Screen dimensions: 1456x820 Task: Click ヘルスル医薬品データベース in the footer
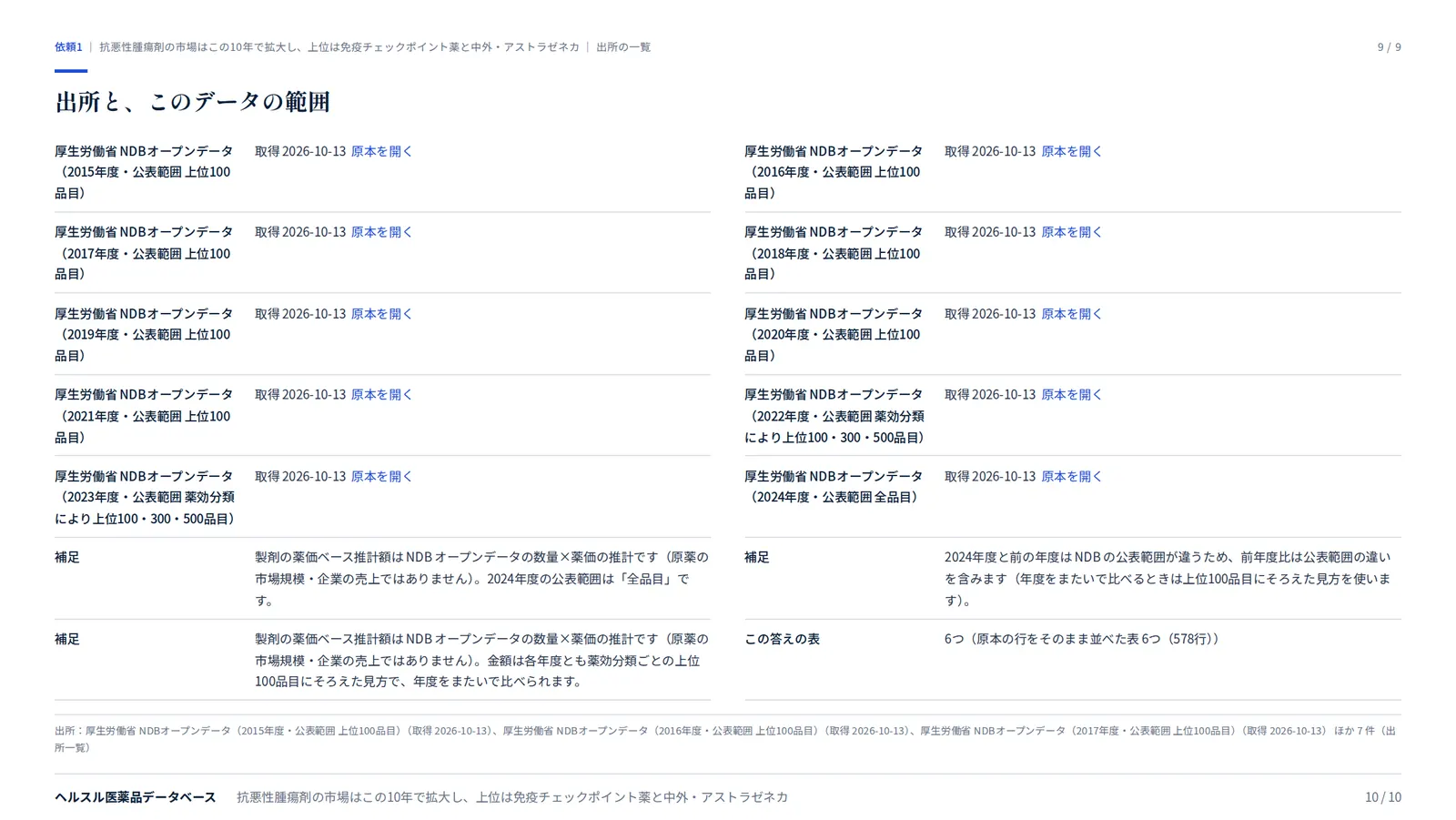[135, 797]
